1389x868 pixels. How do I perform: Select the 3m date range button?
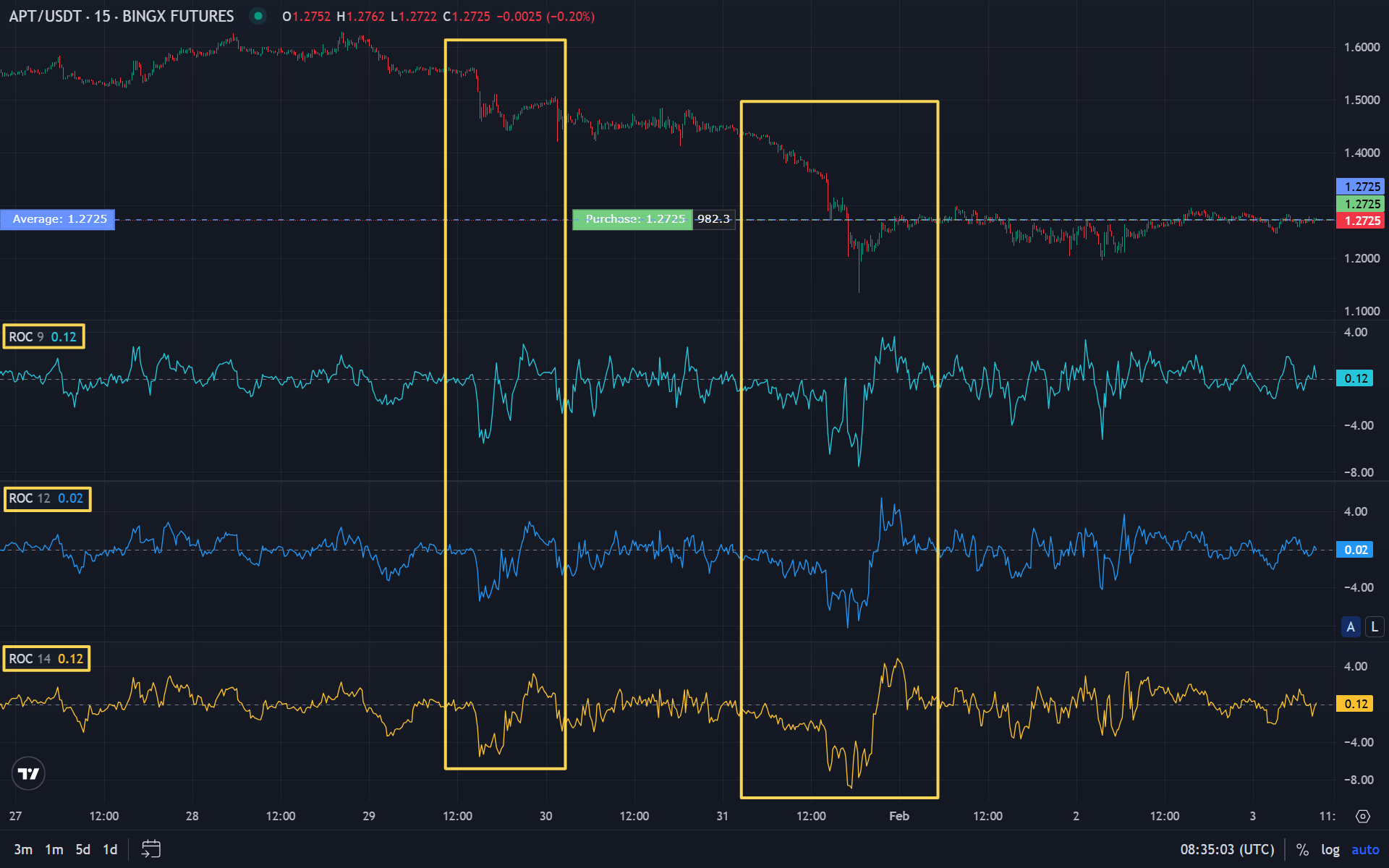tap(24, 848)
